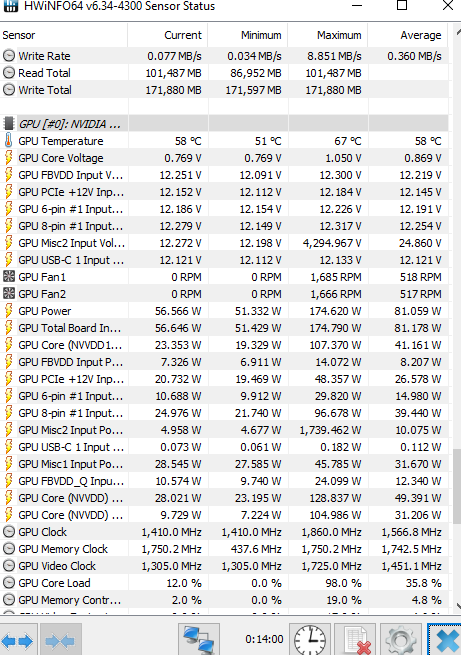Select the GPU FBVDD Input V... row

click(225, 175)
